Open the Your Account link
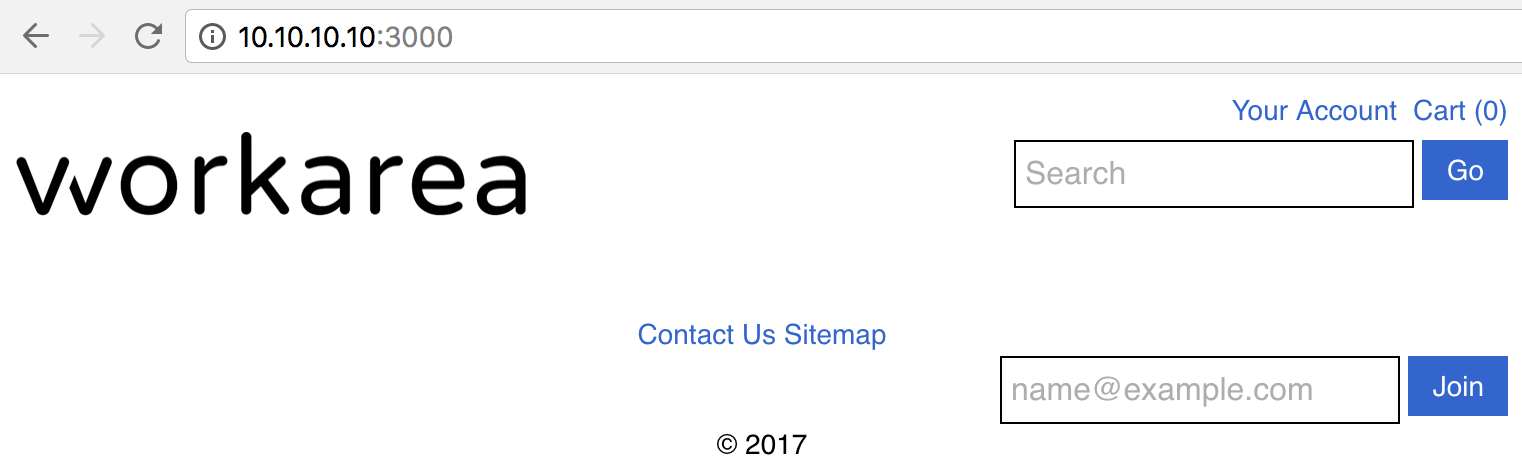Screen dimensions: 1522x472 pyautogui.click(x=1314, y=110)
